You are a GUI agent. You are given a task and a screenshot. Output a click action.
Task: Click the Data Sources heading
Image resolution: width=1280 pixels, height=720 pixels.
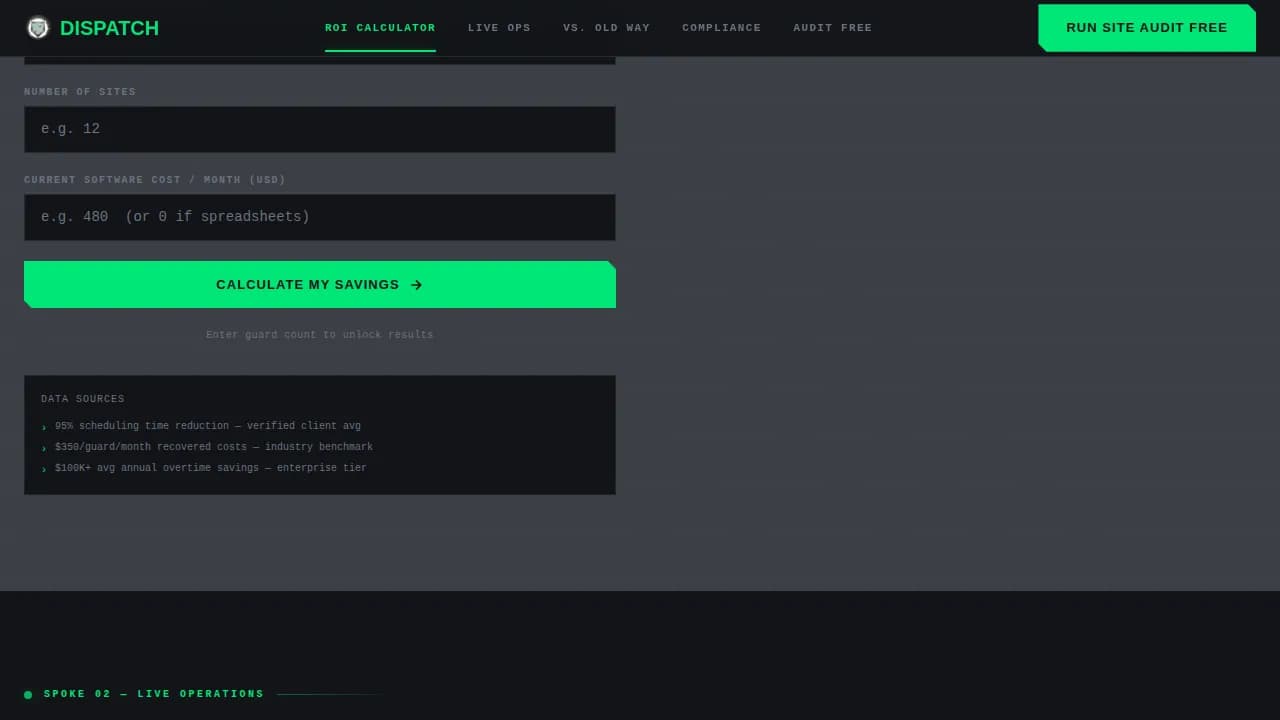pos(83,399)
